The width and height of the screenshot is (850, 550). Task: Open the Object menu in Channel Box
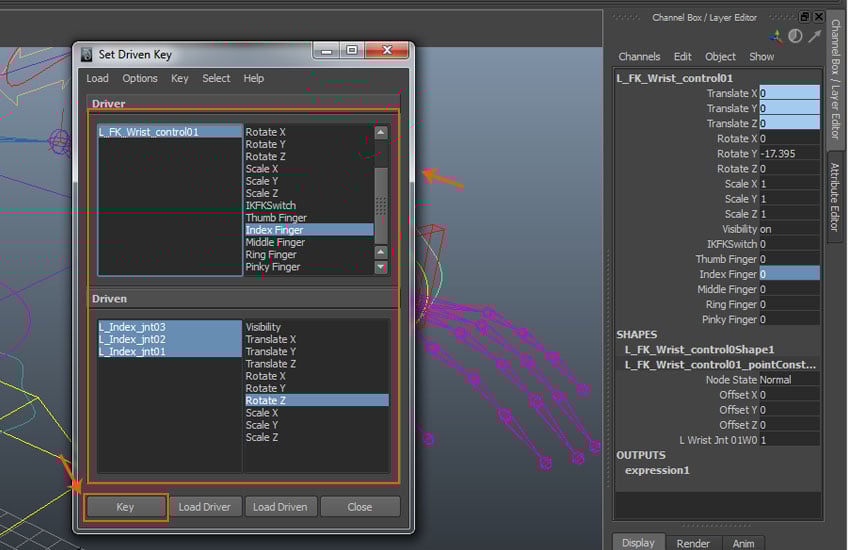[x=720, y=56]
